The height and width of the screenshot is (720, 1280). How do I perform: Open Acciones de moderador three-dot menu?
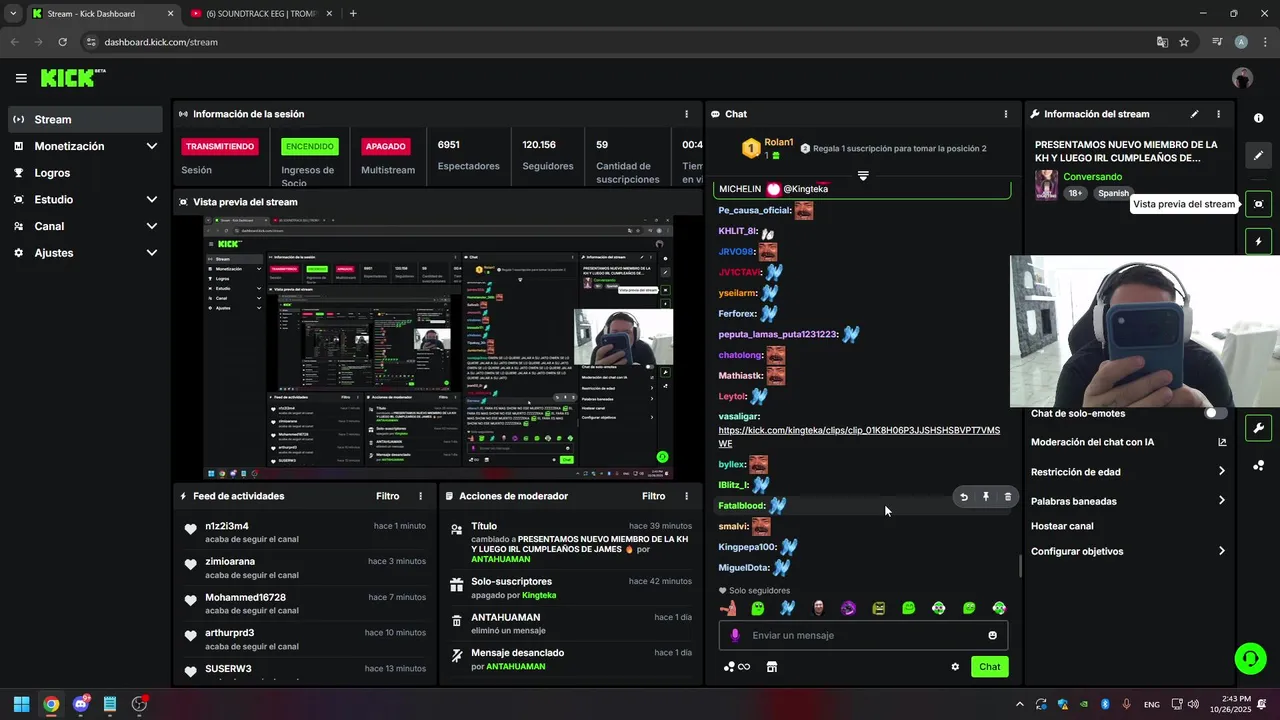click(x=686, y=496)
